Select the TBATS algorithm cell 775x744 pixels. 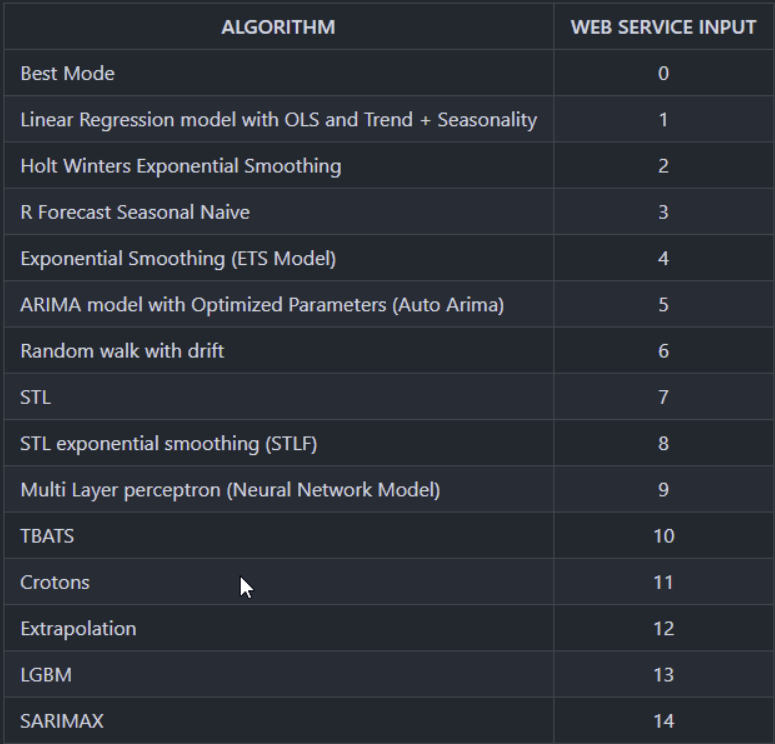pos(278,536)
